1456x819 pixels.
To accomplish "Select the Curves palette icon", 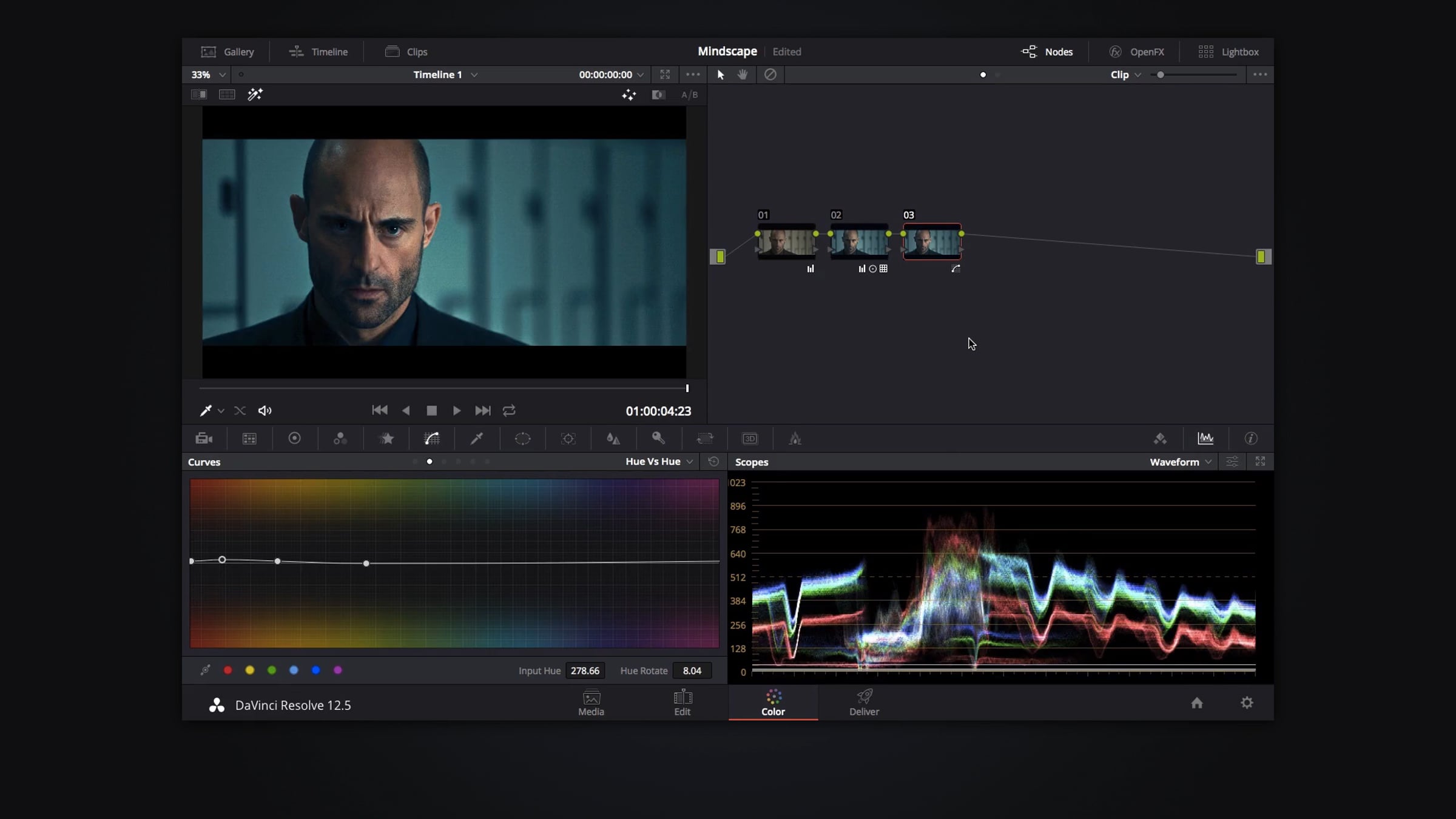I will tap(432, 439).
